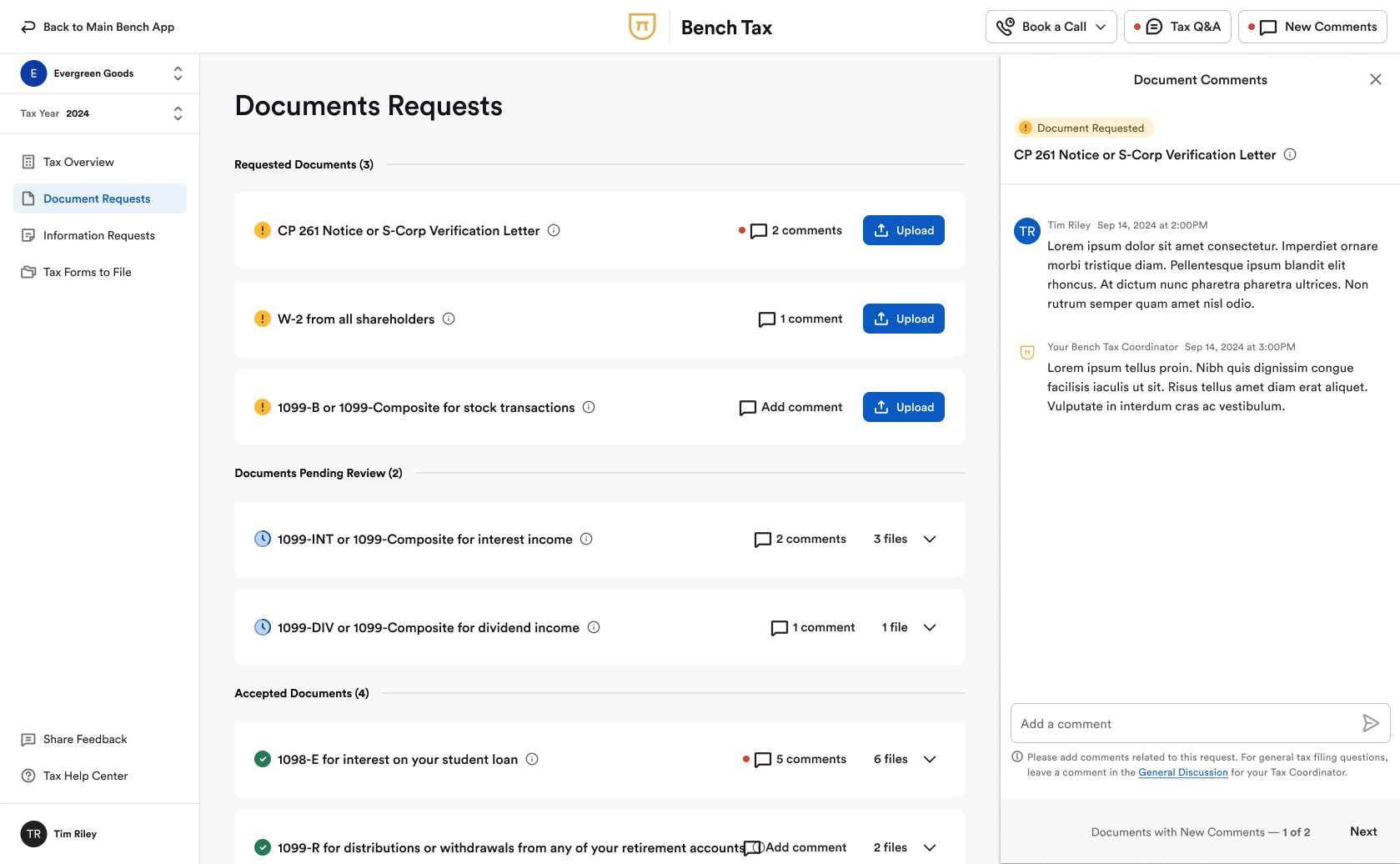1400x864 pixels.
Task: Click green check icon on 1099-R row
Action: click(x=262, y=847)
